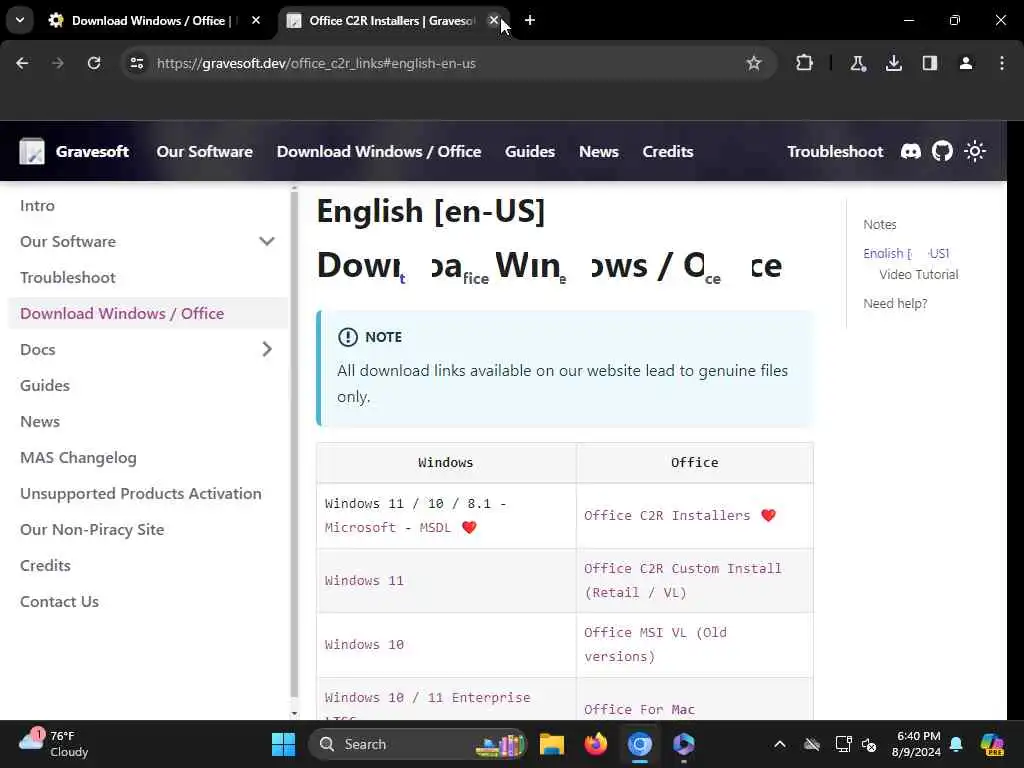Open browser downloads
Image resolution: width=1024 pixels, height=768 pixels.
tap(893, 63)
